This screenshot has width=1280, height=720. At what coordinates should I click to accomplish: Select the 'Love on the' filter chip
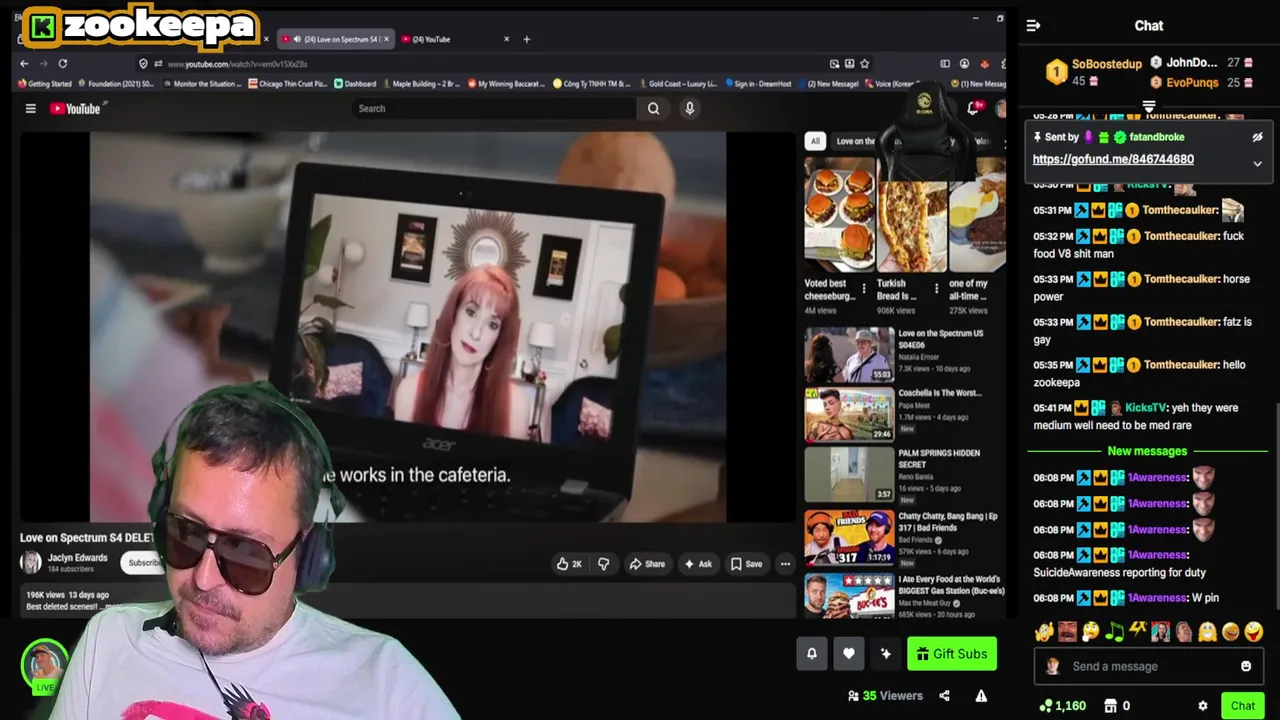855,141
